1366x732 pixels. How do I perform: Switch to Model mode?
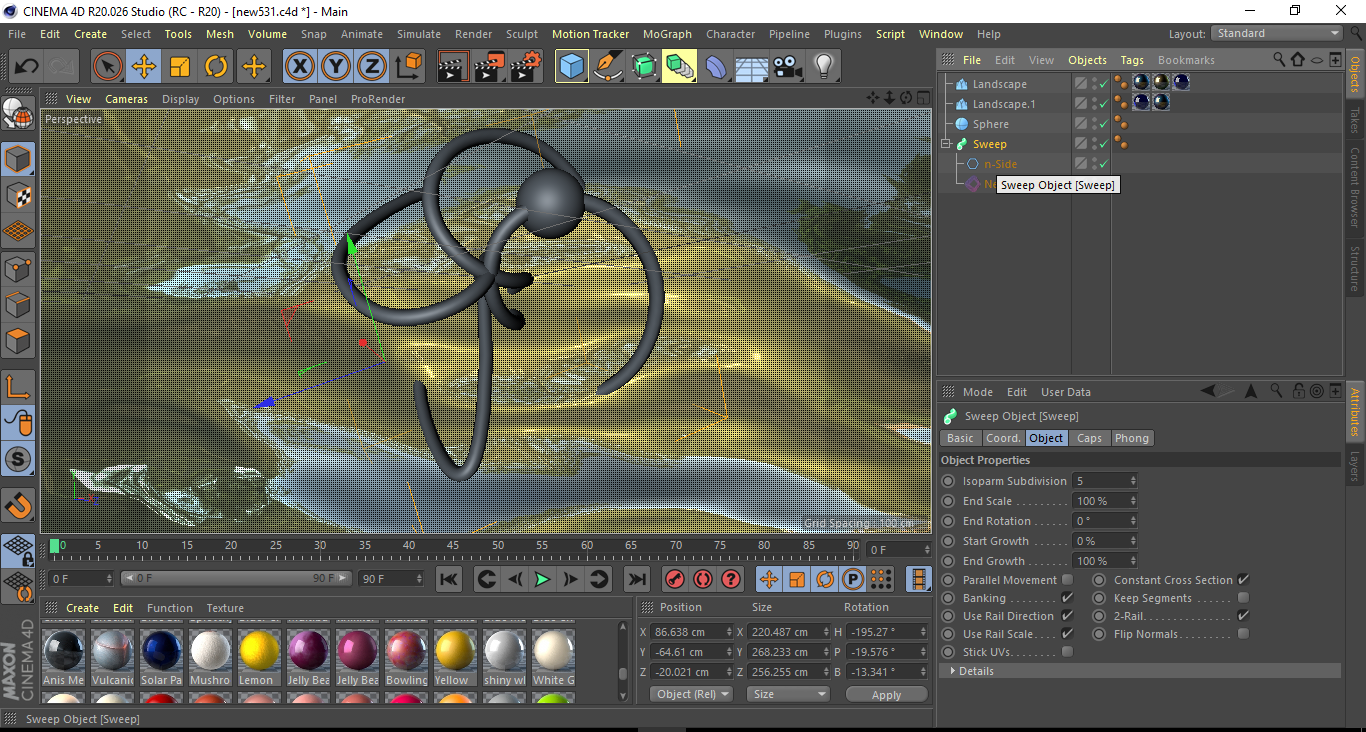tap(18, 159)
